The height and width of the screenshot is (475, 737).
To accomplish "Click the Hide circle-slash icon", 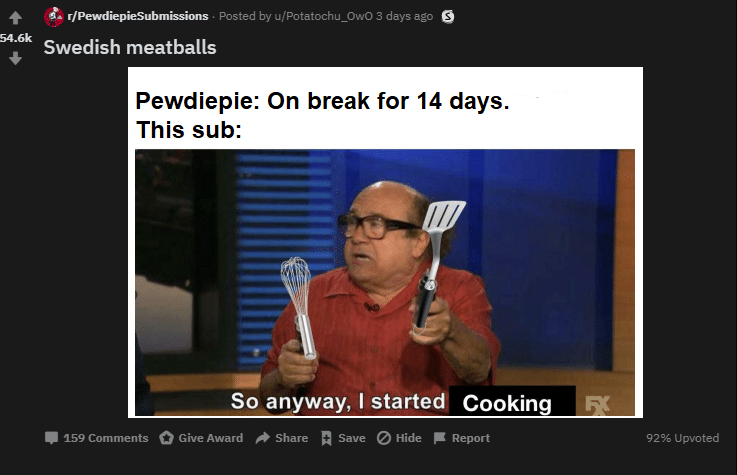I will [384, 438].
